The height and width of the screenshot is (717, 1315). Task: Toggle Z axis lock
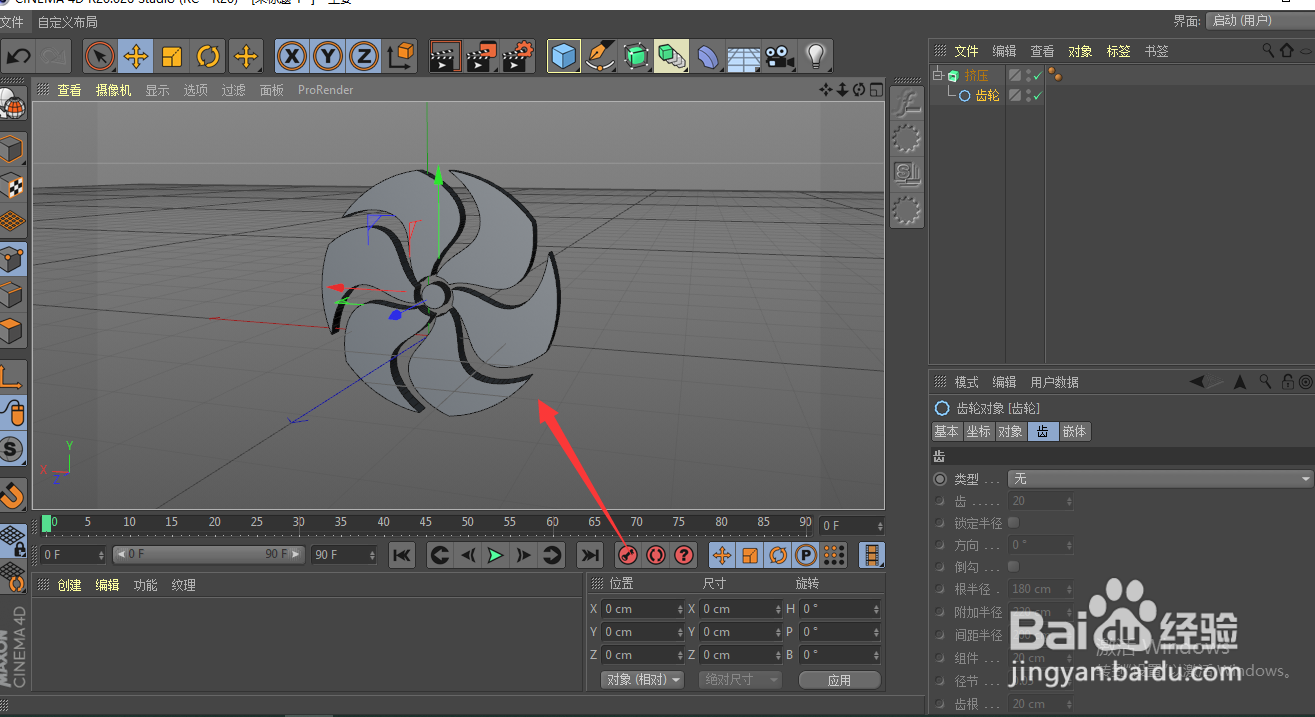click(x=363, y=56)
